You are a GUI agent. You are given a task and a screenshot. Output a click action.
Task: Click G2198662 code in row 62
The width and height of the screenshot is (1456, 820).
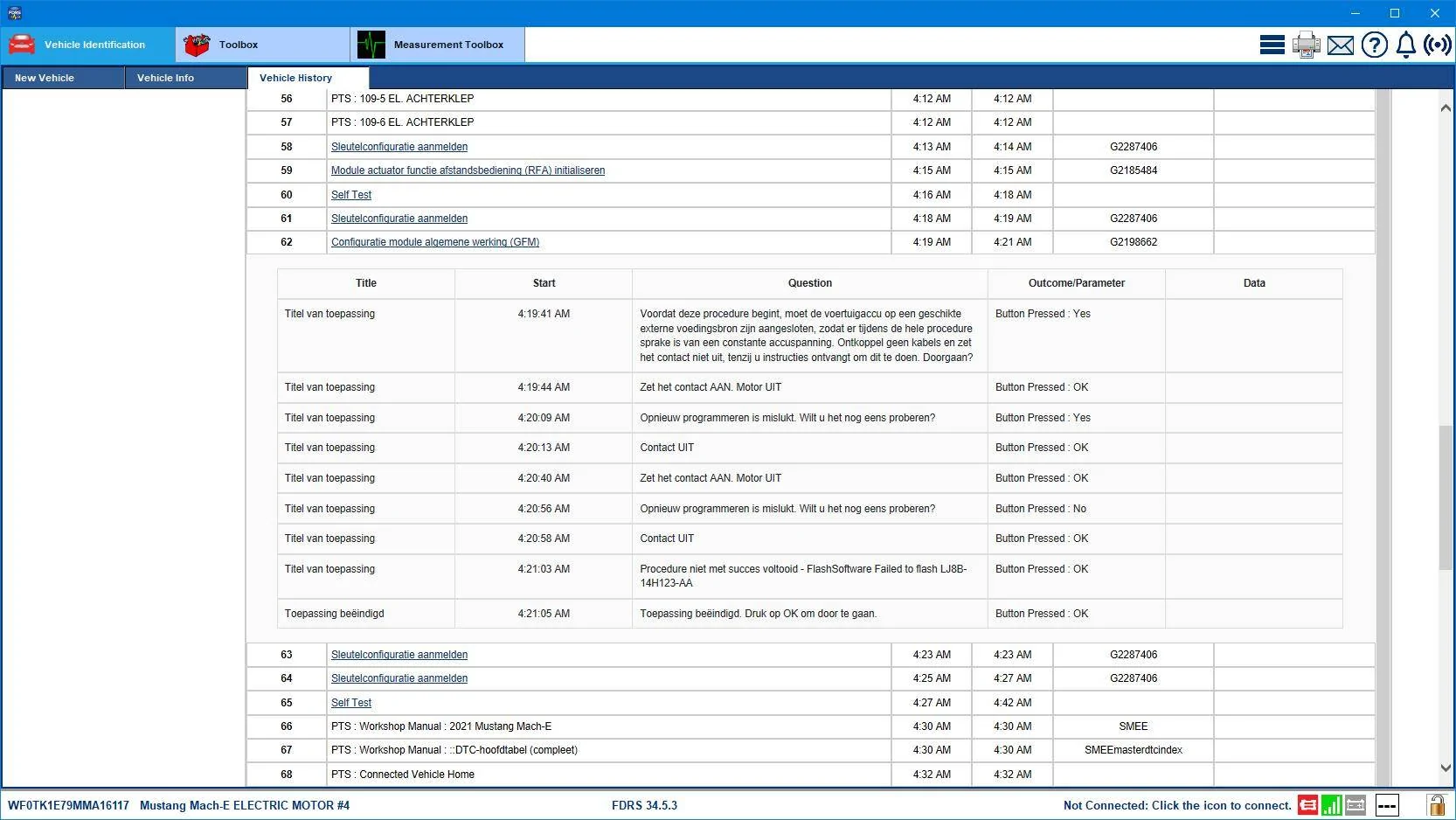[1134, 242]
